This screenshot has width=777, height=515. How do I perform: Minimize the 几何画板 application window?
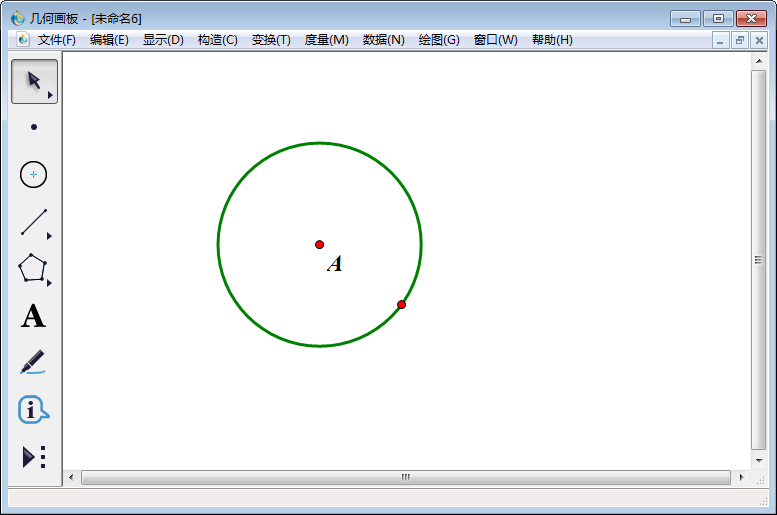685,19
